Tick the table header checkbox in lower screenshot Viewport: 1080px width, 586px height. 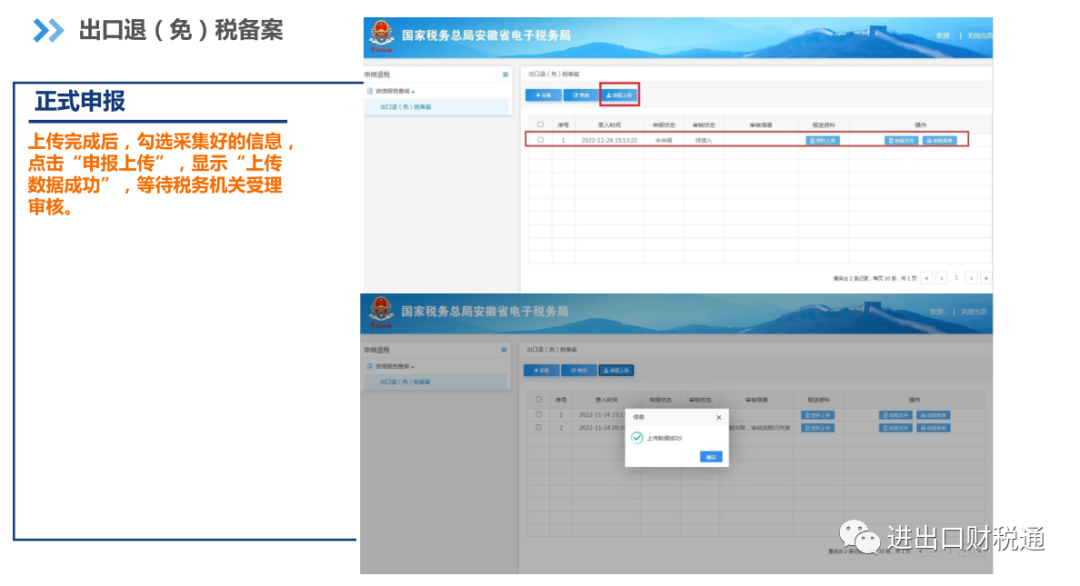(539, 399)
